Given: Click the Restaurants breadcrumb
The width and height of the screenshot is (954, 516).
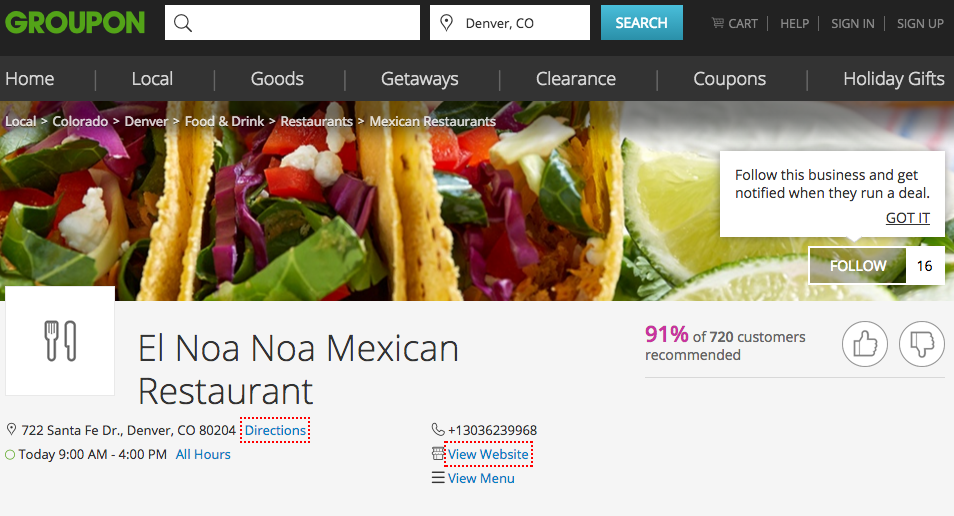Looking at the screenshot, I should (x=316, y=121).
